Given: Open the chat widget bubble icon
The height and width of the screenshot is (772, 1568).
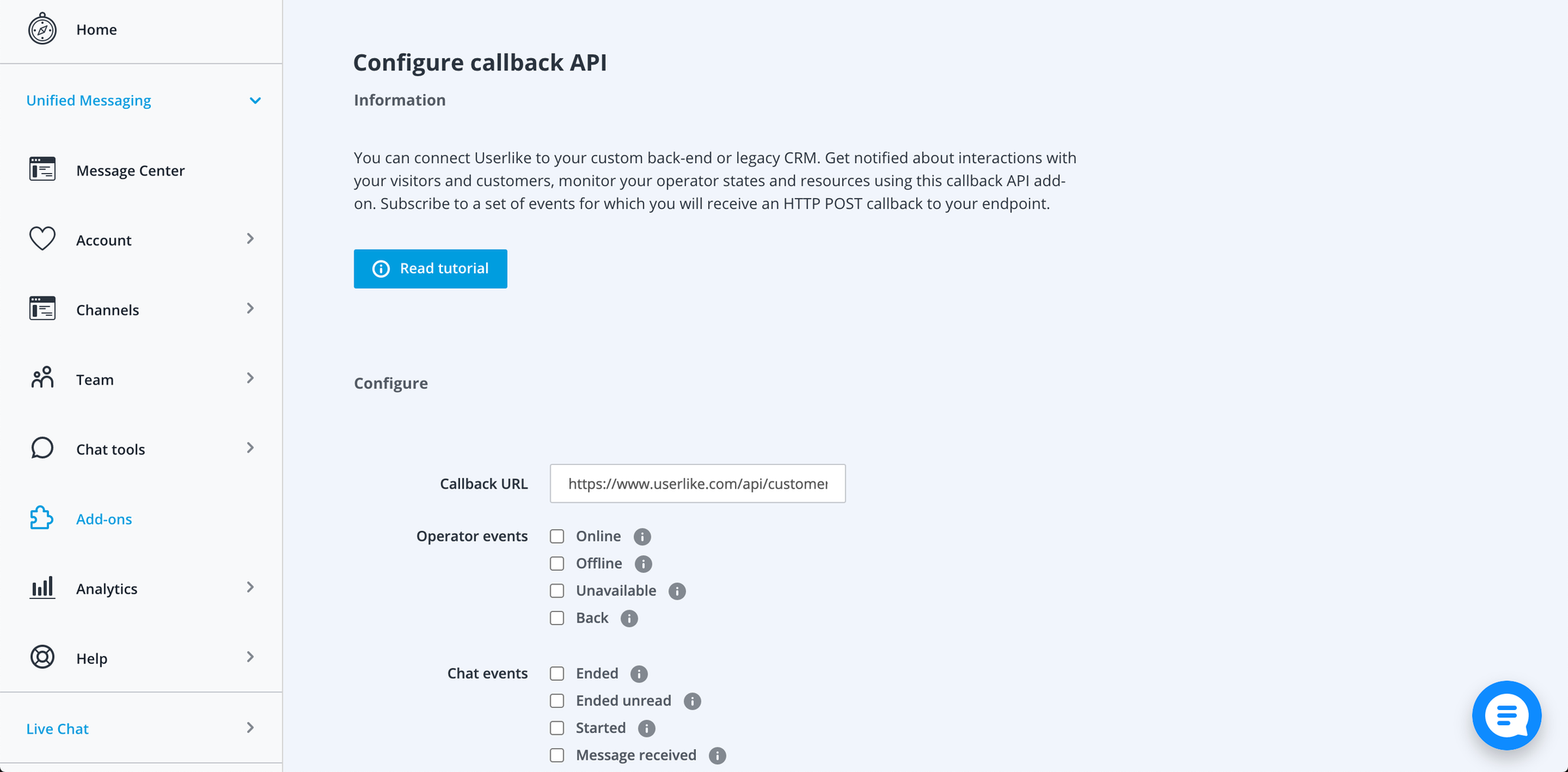Looking at the screenshot, I should coord(1506,715).
